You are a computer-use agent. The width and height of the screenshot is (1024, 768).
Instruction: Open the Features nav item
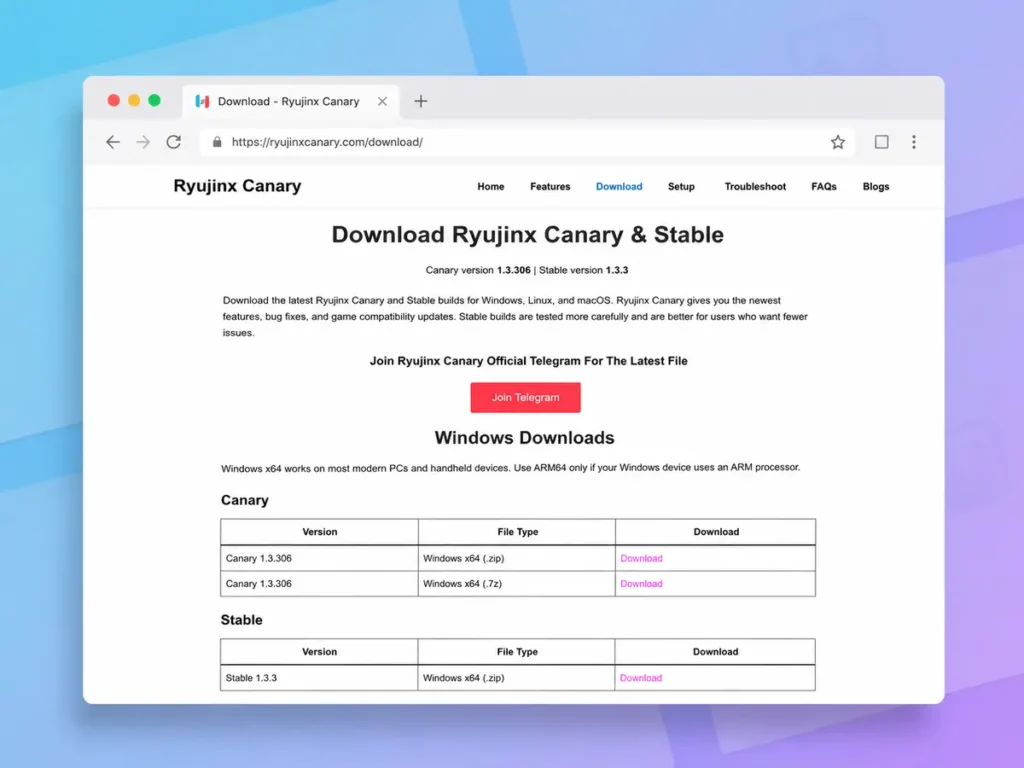[550, 187]
